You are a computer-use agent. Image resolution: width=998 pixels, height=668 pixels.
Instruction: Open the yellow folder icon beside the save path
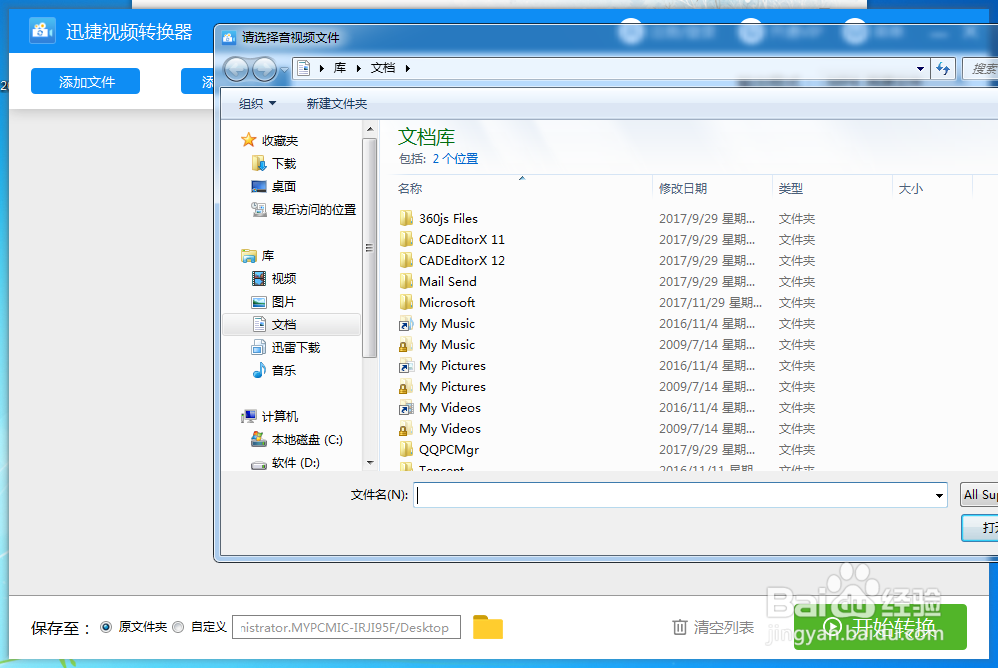488,627
